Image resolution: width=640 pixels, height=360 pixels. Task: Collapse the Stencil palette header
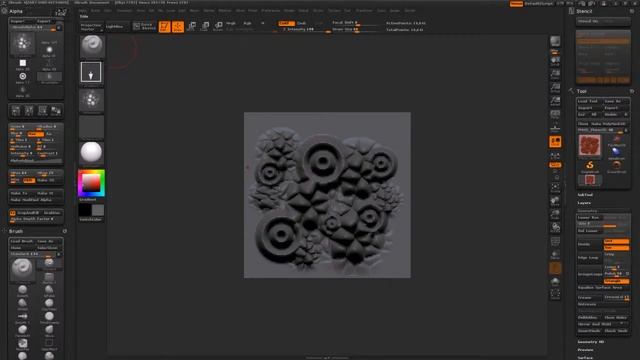click(584, 11)
